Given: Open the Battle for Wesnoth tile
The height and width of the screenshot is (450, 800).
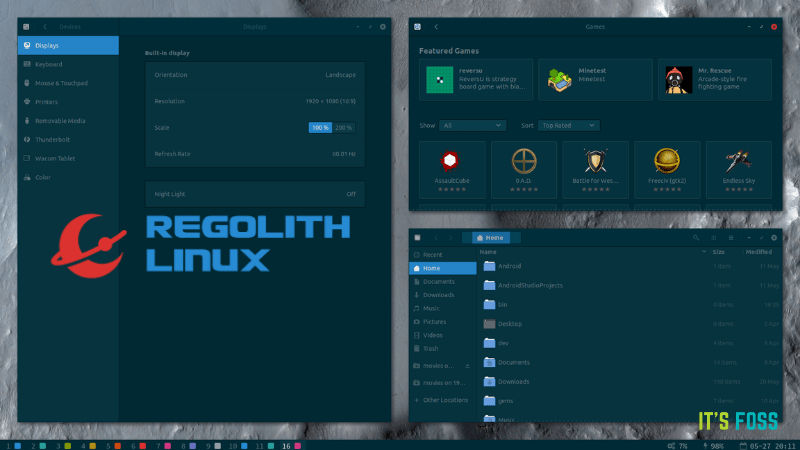Looking at the screenshot, I should click(595, 170).
